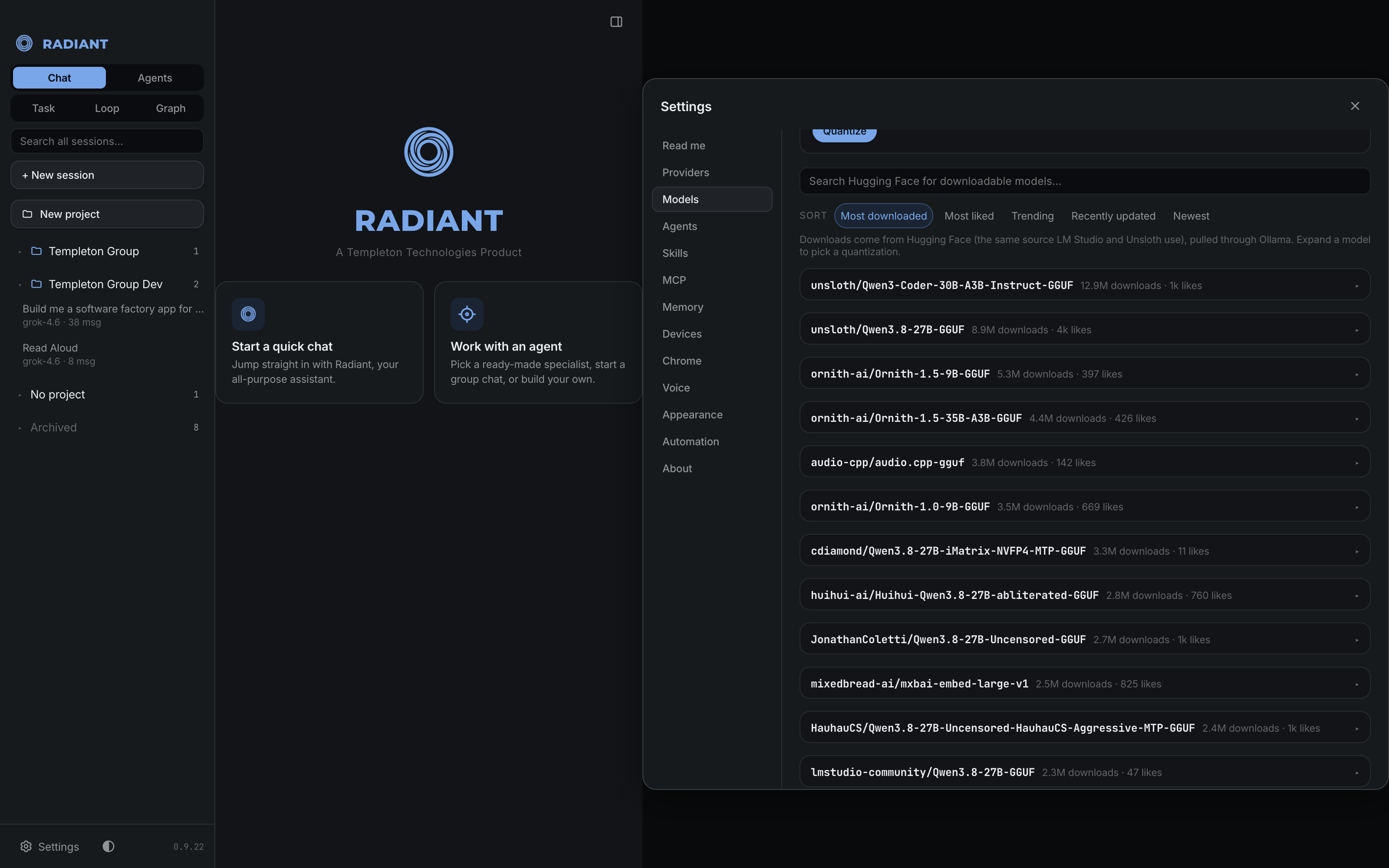This screenshot has width=1389, height=868.
Task: Open the Memory settings section
Action: [712, 307]
